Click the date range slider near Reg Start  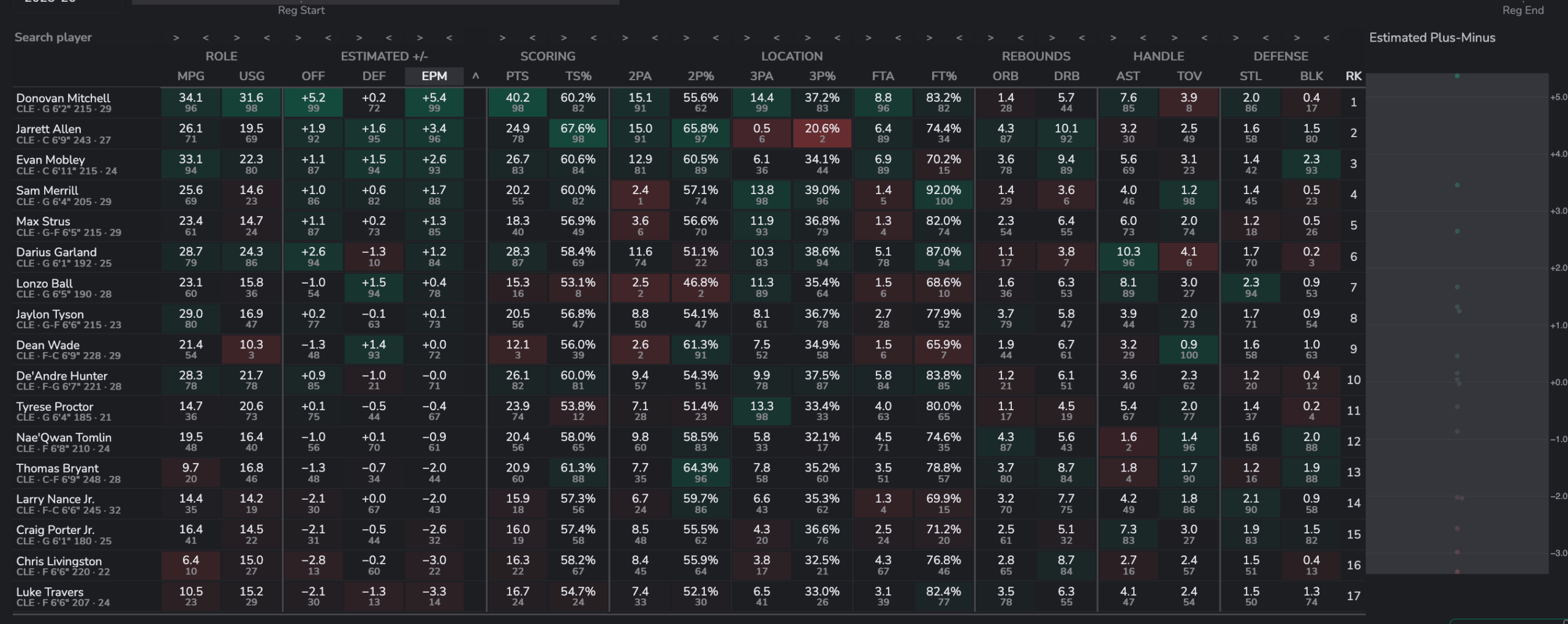pos(375,2)
